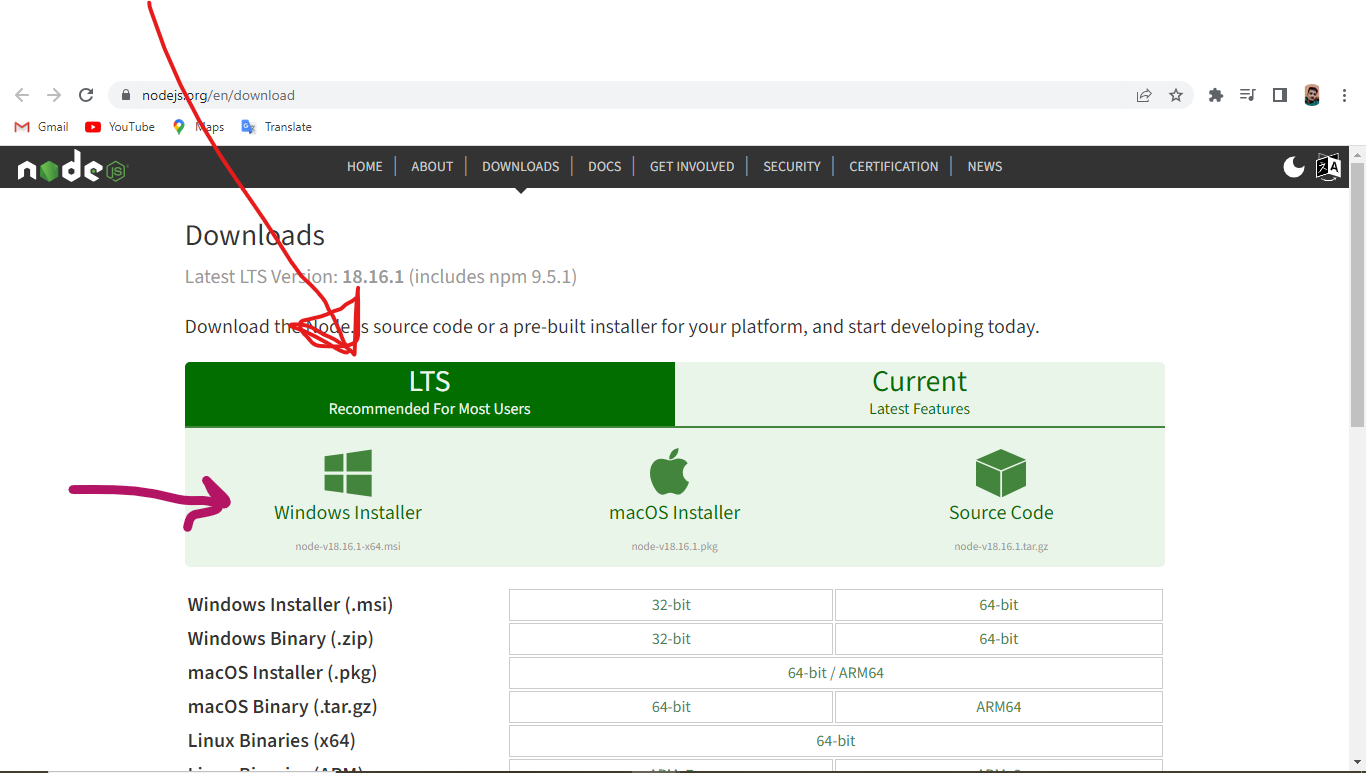Open the language translation icon in the navbar

coord(1329,167)
